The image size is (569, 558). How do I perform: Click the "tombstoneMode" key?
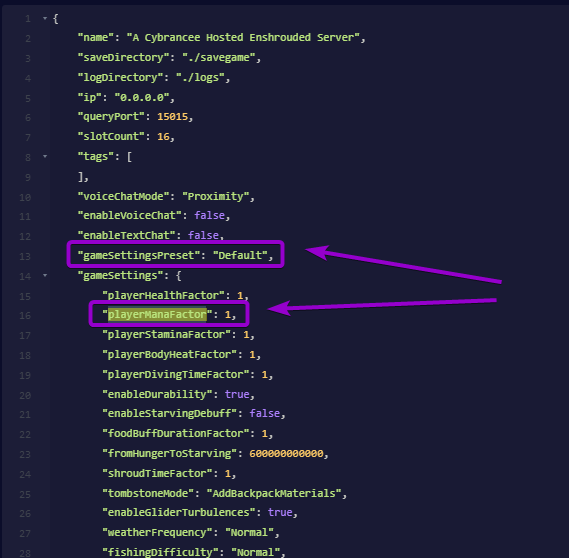[148, 493]
